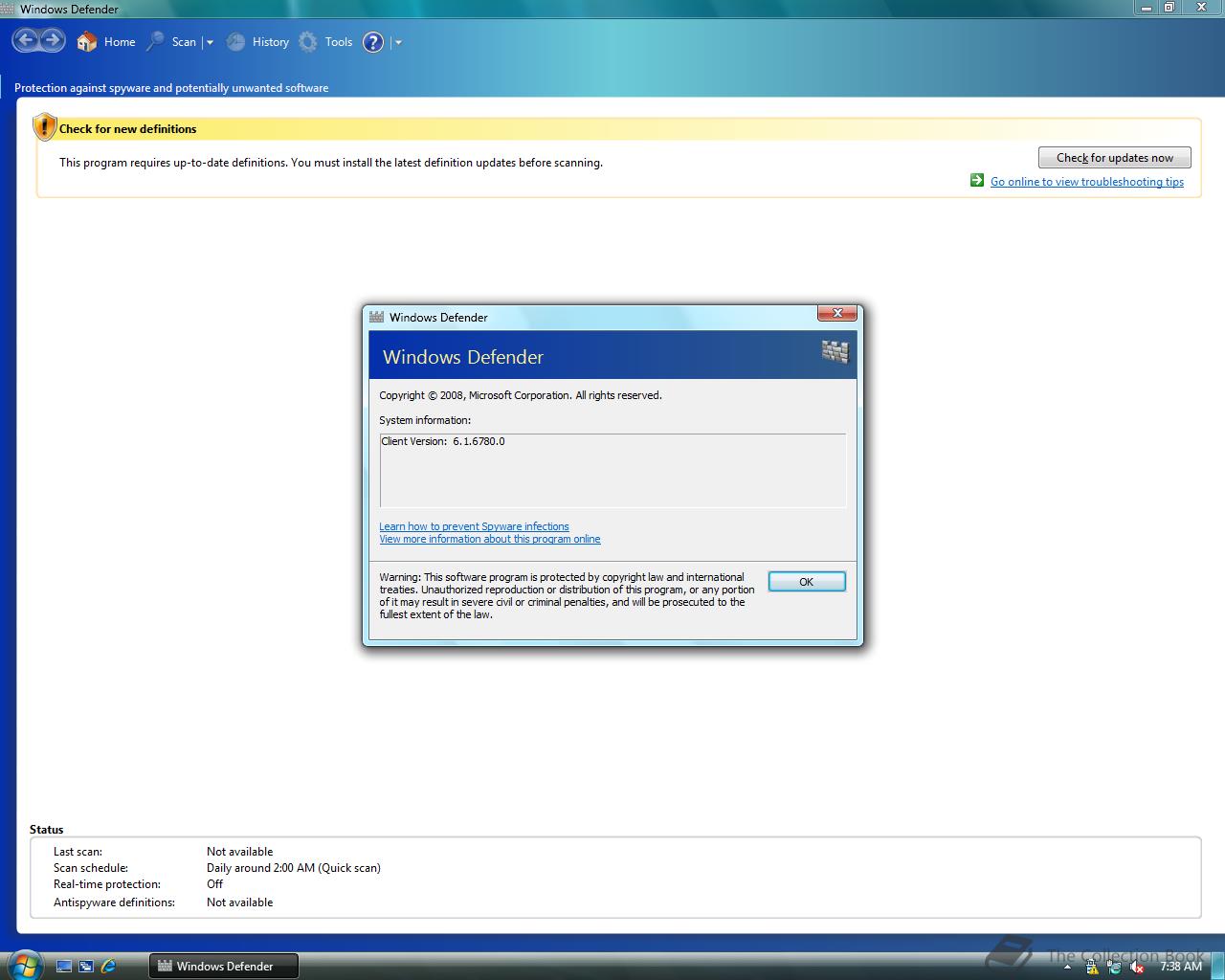Click OK in the Windows Defender dialog
The image size is (1225, 980).
tap(807, 582)
